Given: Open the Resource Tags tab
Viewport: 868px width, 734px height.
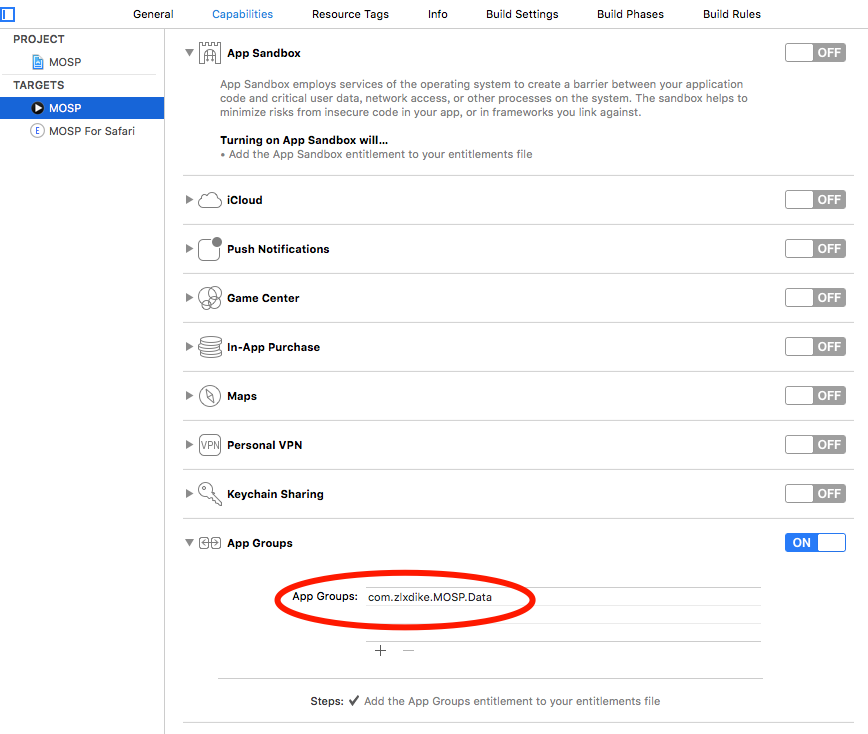Looking at the screenshot, I should point(350,14).
